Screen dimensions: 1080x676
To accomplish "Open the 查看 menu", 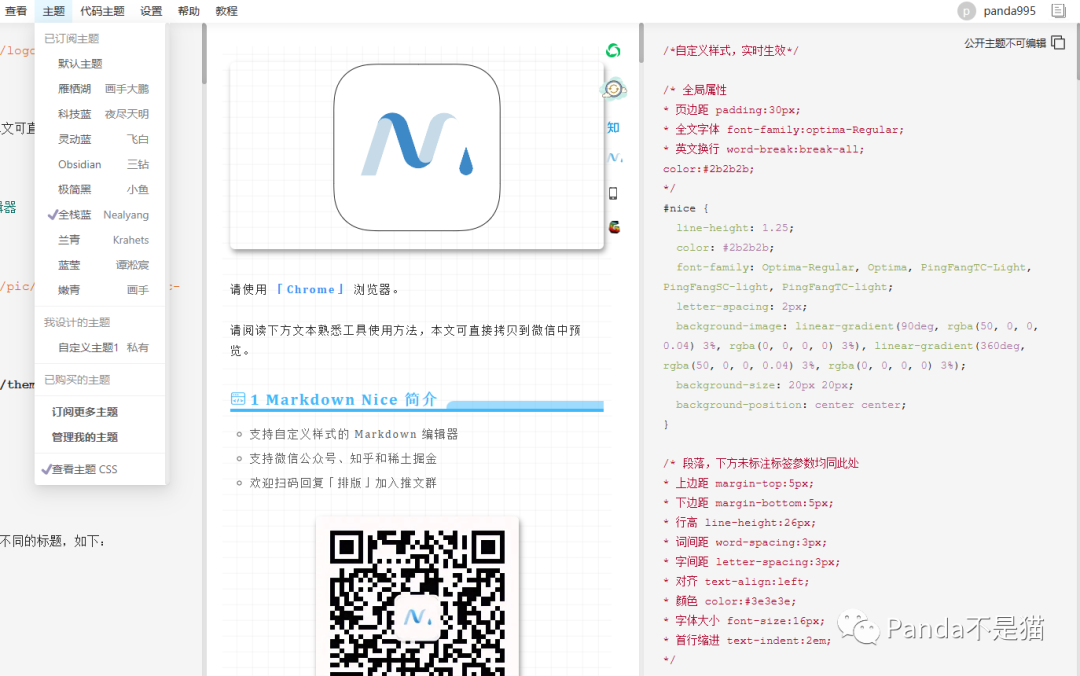I will [x=16, y=11].
